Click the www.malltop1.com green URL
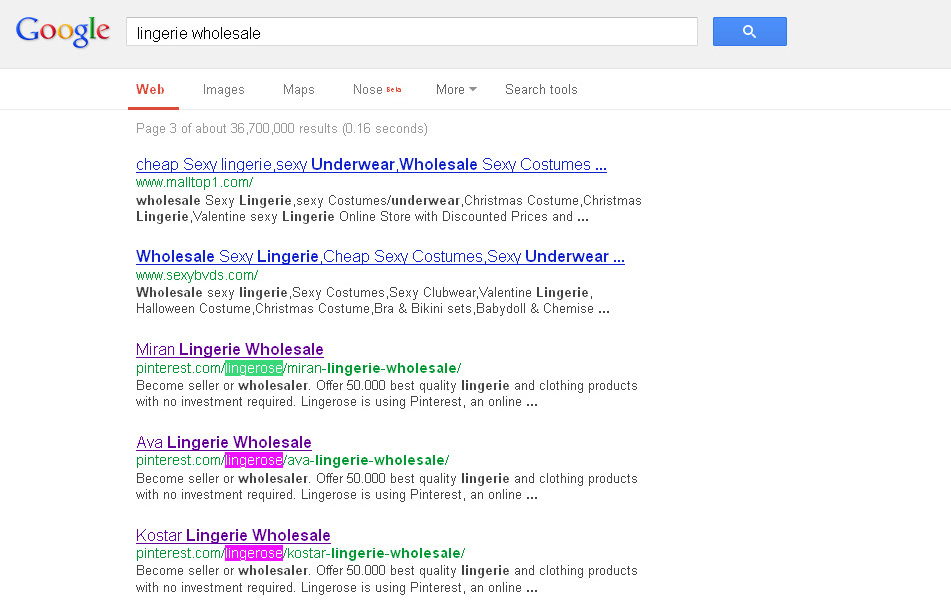The image size is (951, 604). tap(195, 183)
